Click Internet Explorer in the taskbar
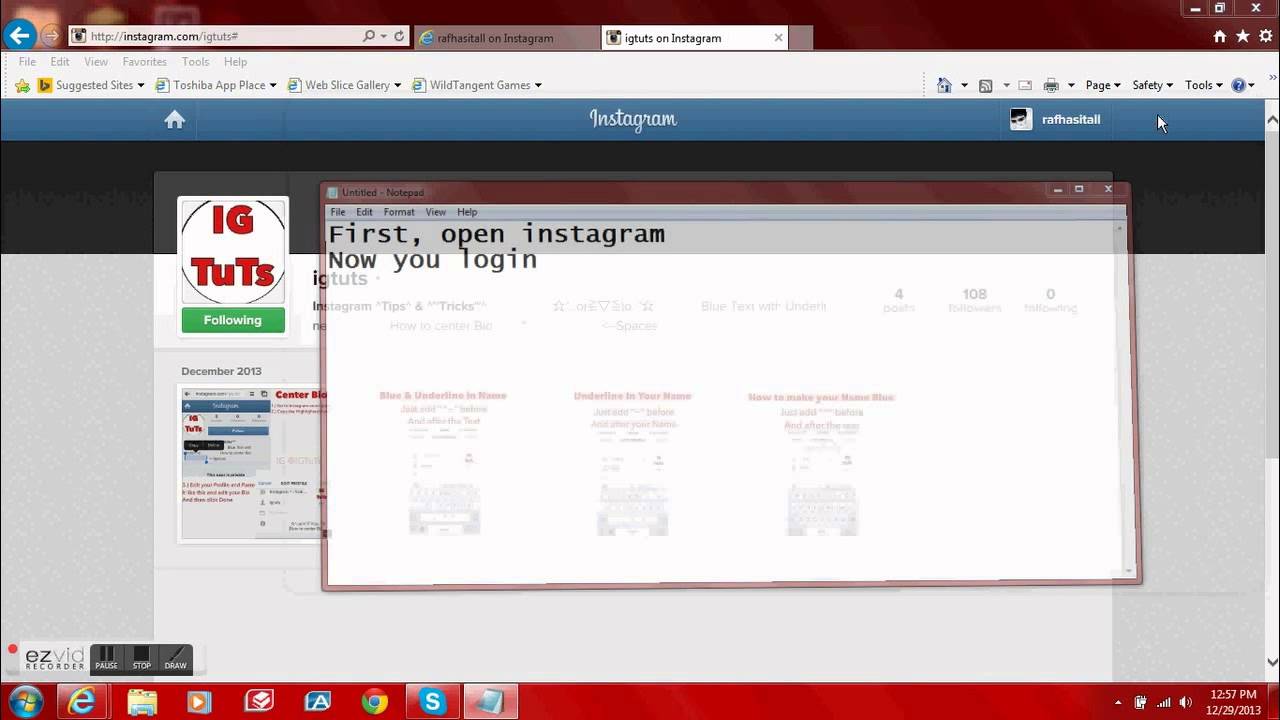This screenshot has width=1280, height=720. tap(81, 702)
